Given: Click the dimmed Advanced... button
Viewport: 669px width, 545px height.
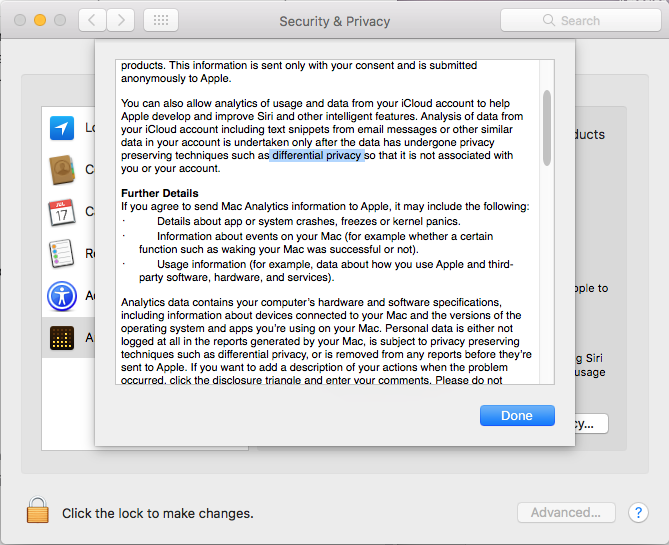Looking at the screenshot, I should [566, 512].
